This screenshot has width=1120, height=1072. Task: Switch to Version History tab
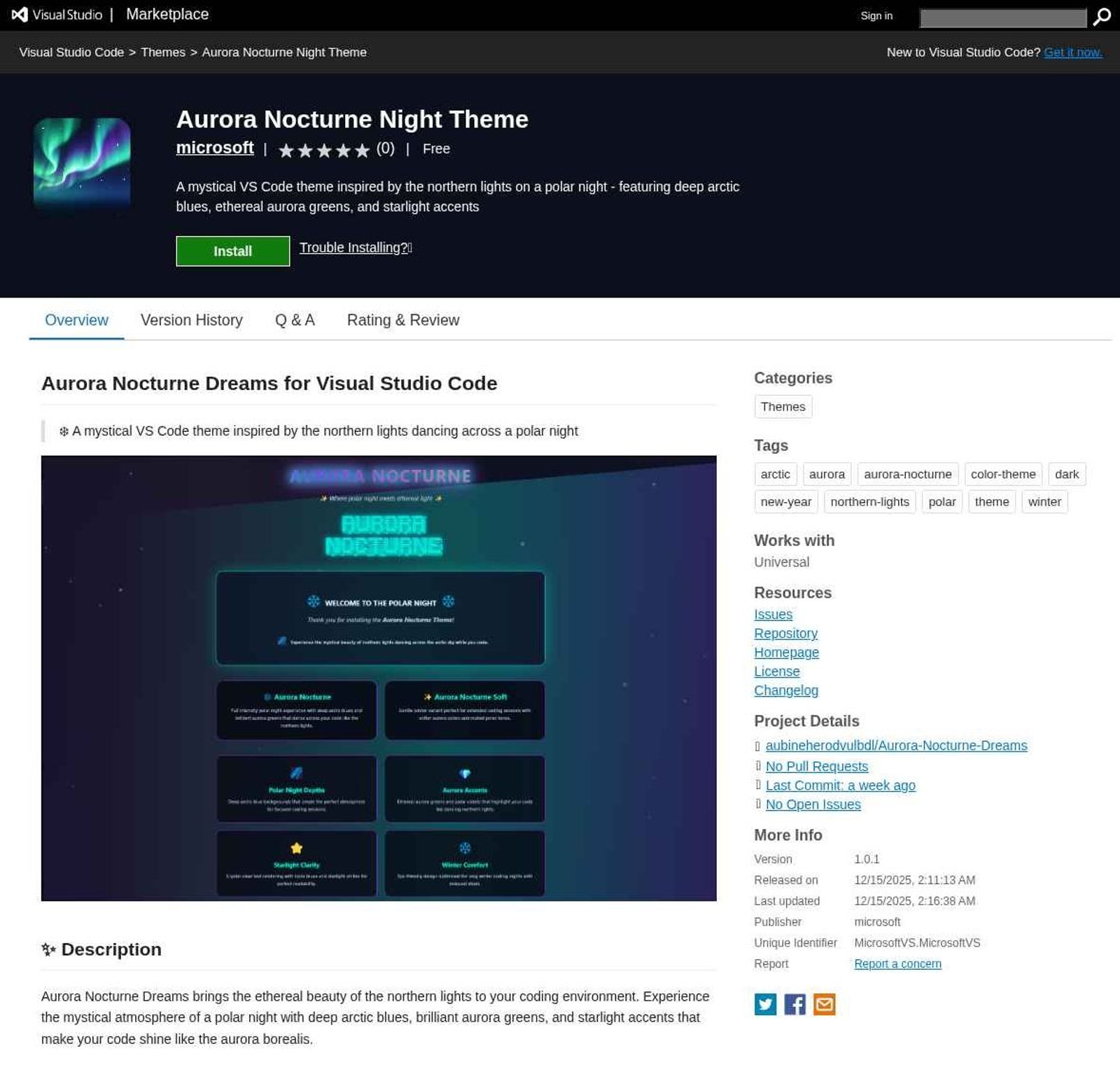(192, 320)
